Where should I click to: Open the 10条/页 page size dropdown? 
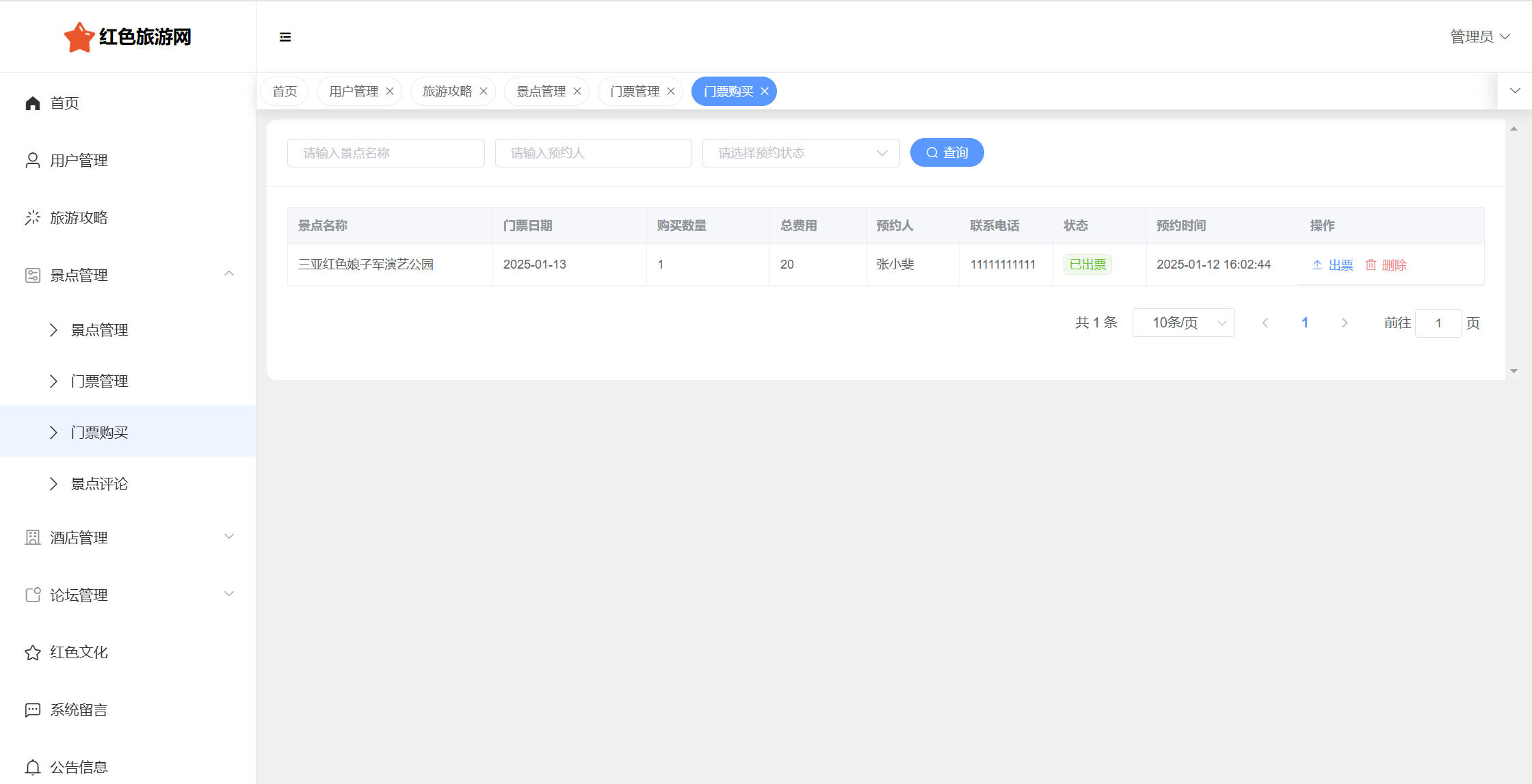[1183, 323]
